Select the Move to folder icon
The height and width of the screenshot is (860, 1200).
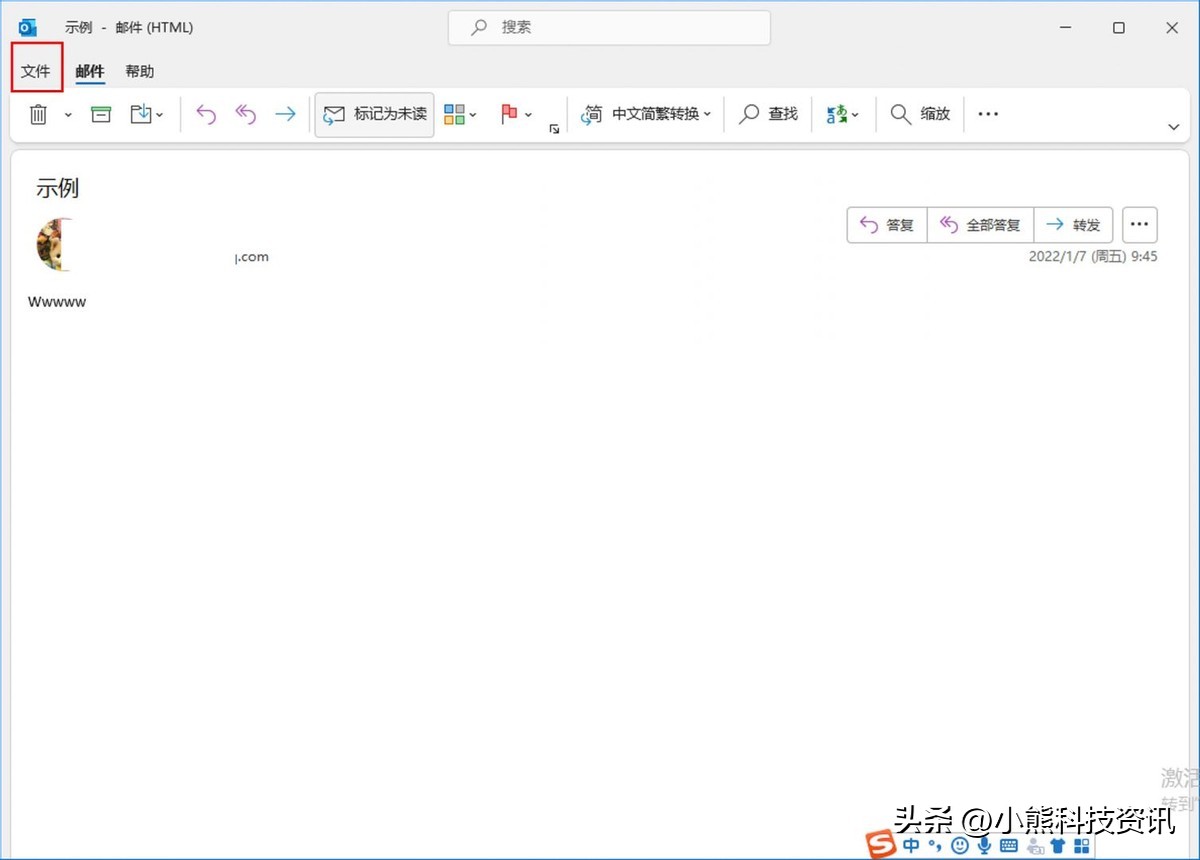(x=141, y=113)
